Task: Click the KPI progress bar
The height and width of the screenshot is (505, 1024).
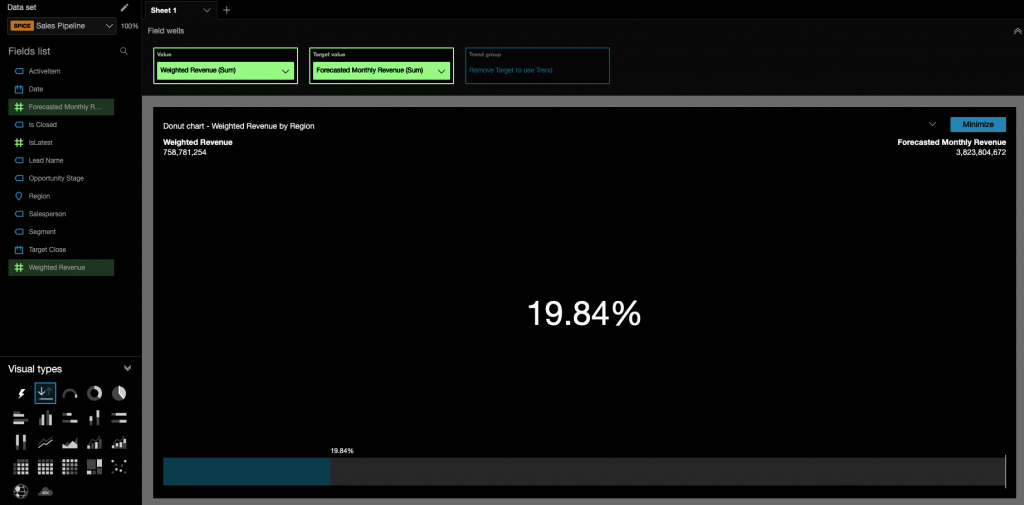Action: point(583,471)
